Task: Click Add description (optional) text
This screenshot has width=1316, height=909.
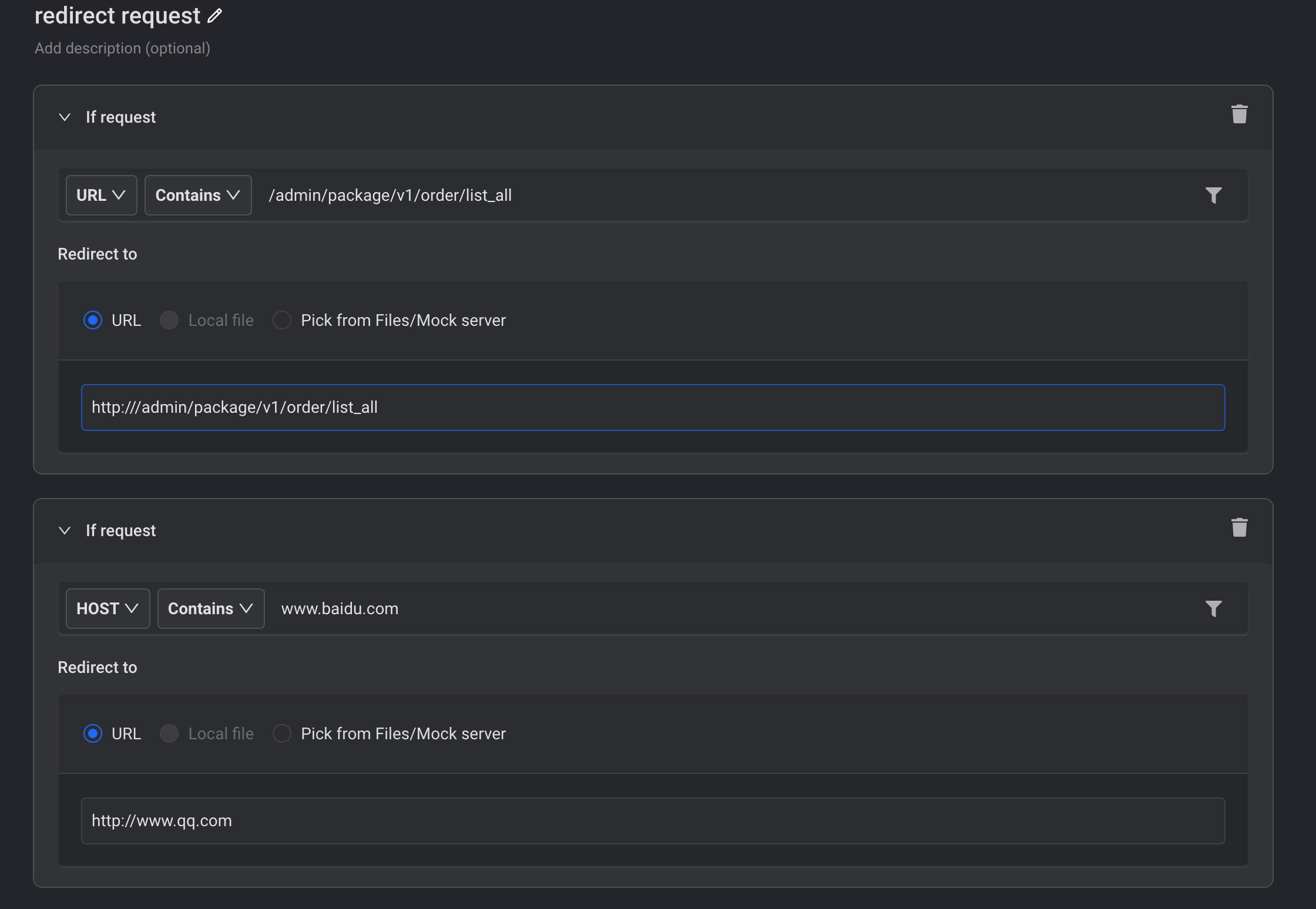Action: pyautogui.click(x=122, y=48)
